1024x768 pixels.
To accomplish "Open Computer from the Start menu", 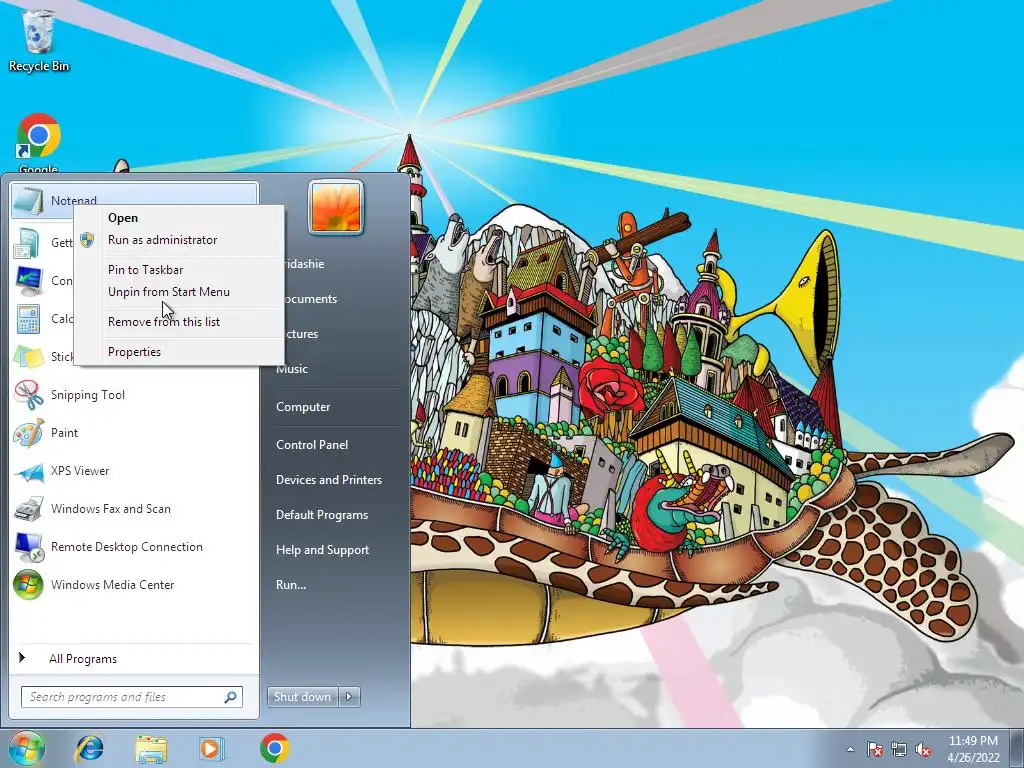I will (x=303, y=407).
